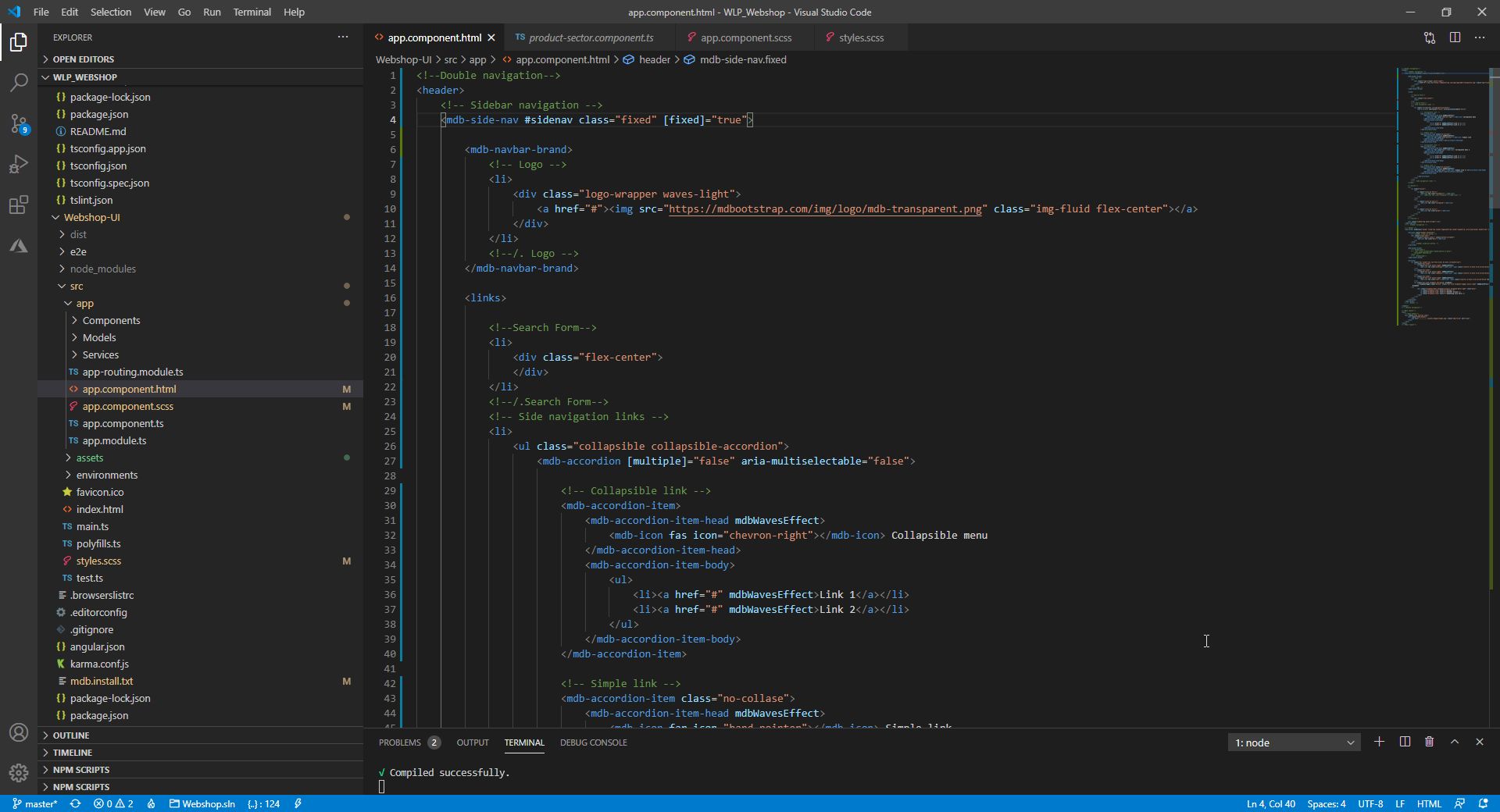This screenshot has height=812, width=1500.
Task: Open Source Control view with 9 changes
Action: pos(19,123)
